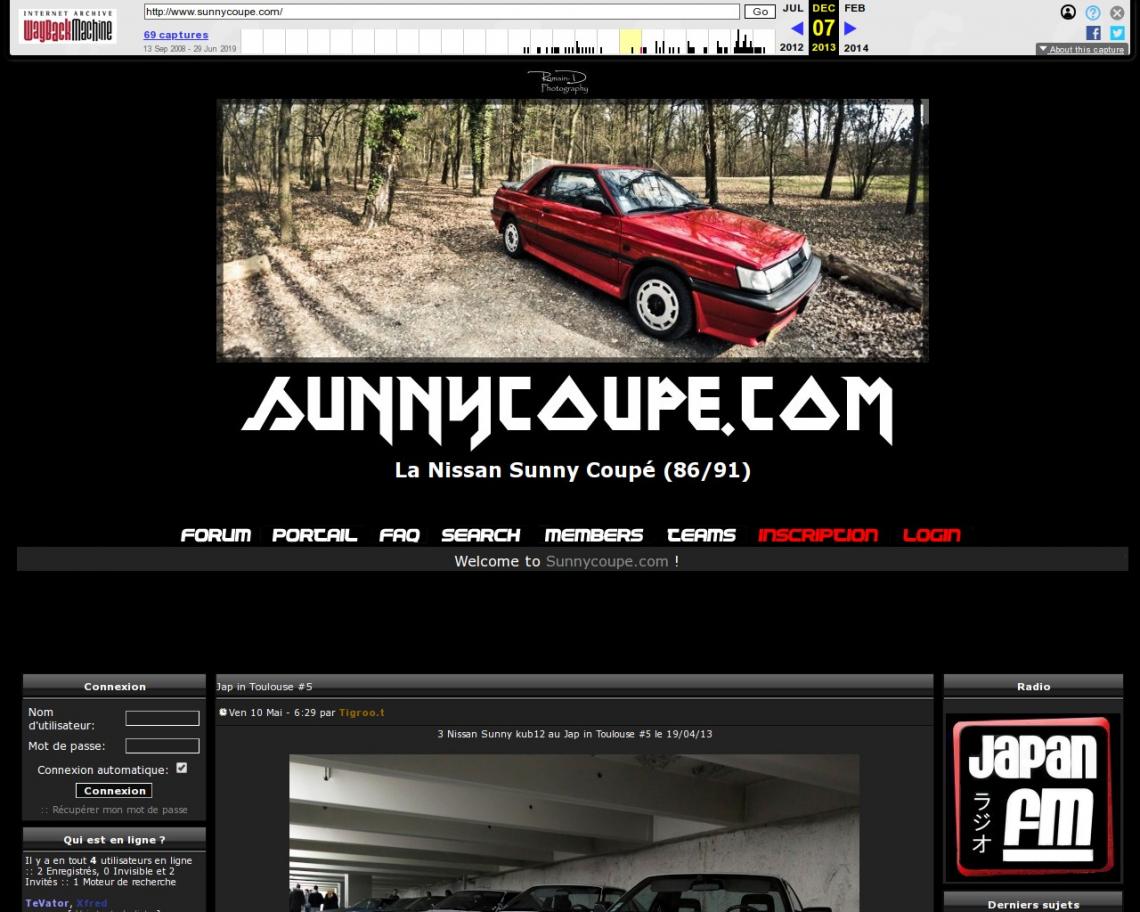
Task: Share this capture on Twitter
Action: click(1117, 33)
